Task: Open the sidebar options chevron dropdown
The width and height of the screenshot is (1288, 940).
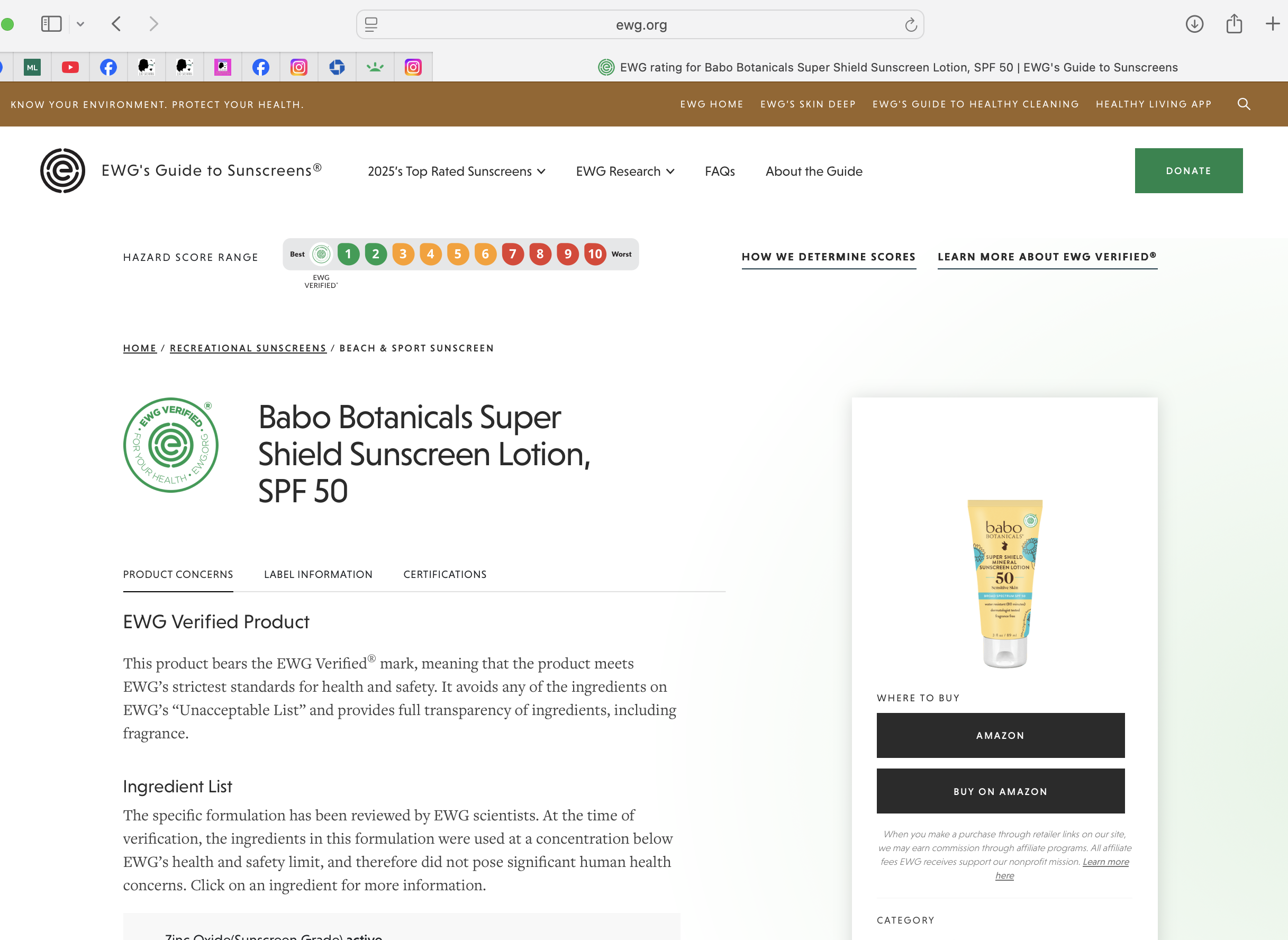Action: click(80, 24)
